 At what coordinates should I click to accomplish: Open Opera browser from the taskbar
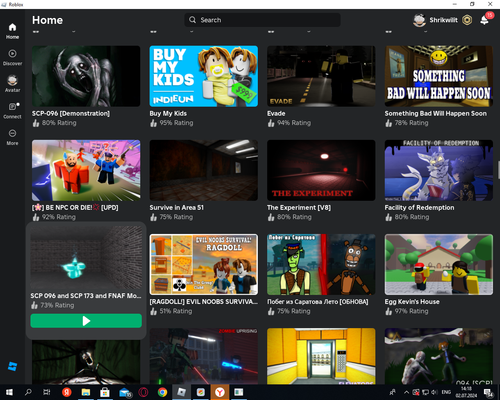coord(143,392)
